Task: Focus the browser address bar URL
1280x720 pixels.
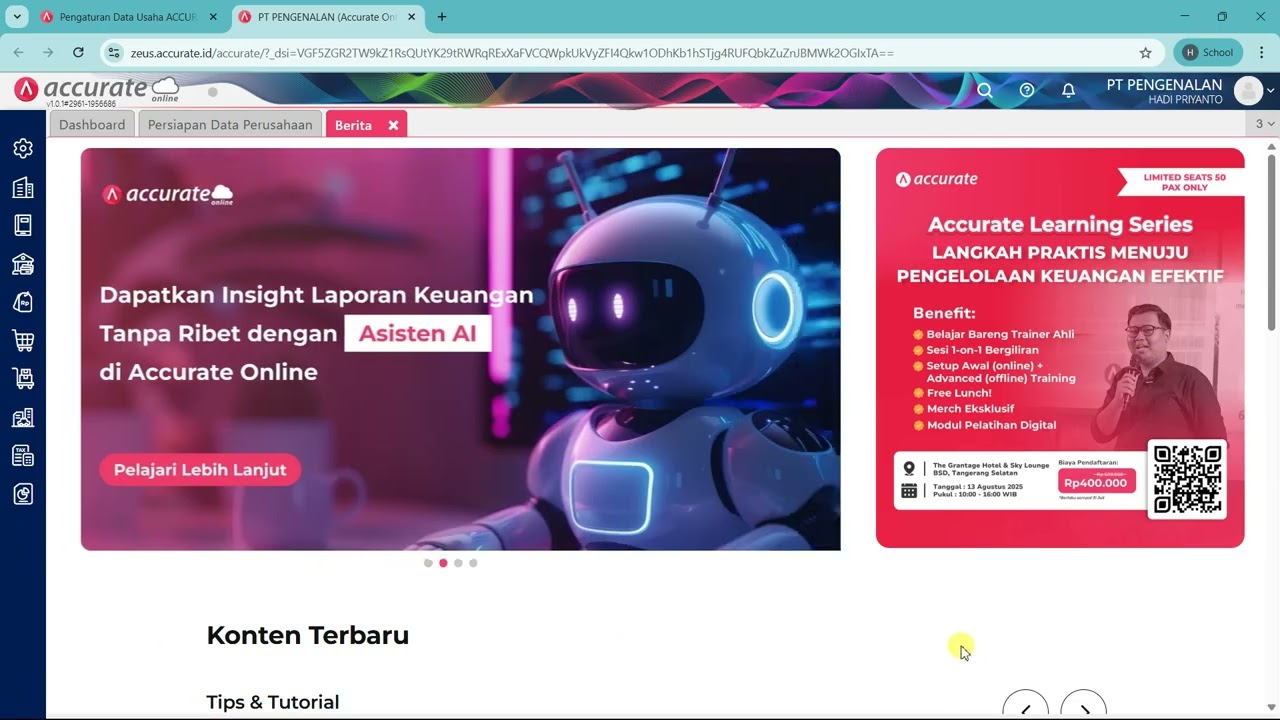Action: coord(512,52)
